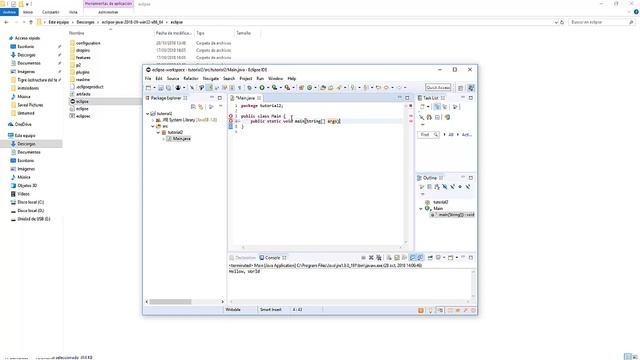Toggle Scroll Lock in Console toolbar
Image resolution: width=640 pixels, height=360 pixels.
click(396, 258)
